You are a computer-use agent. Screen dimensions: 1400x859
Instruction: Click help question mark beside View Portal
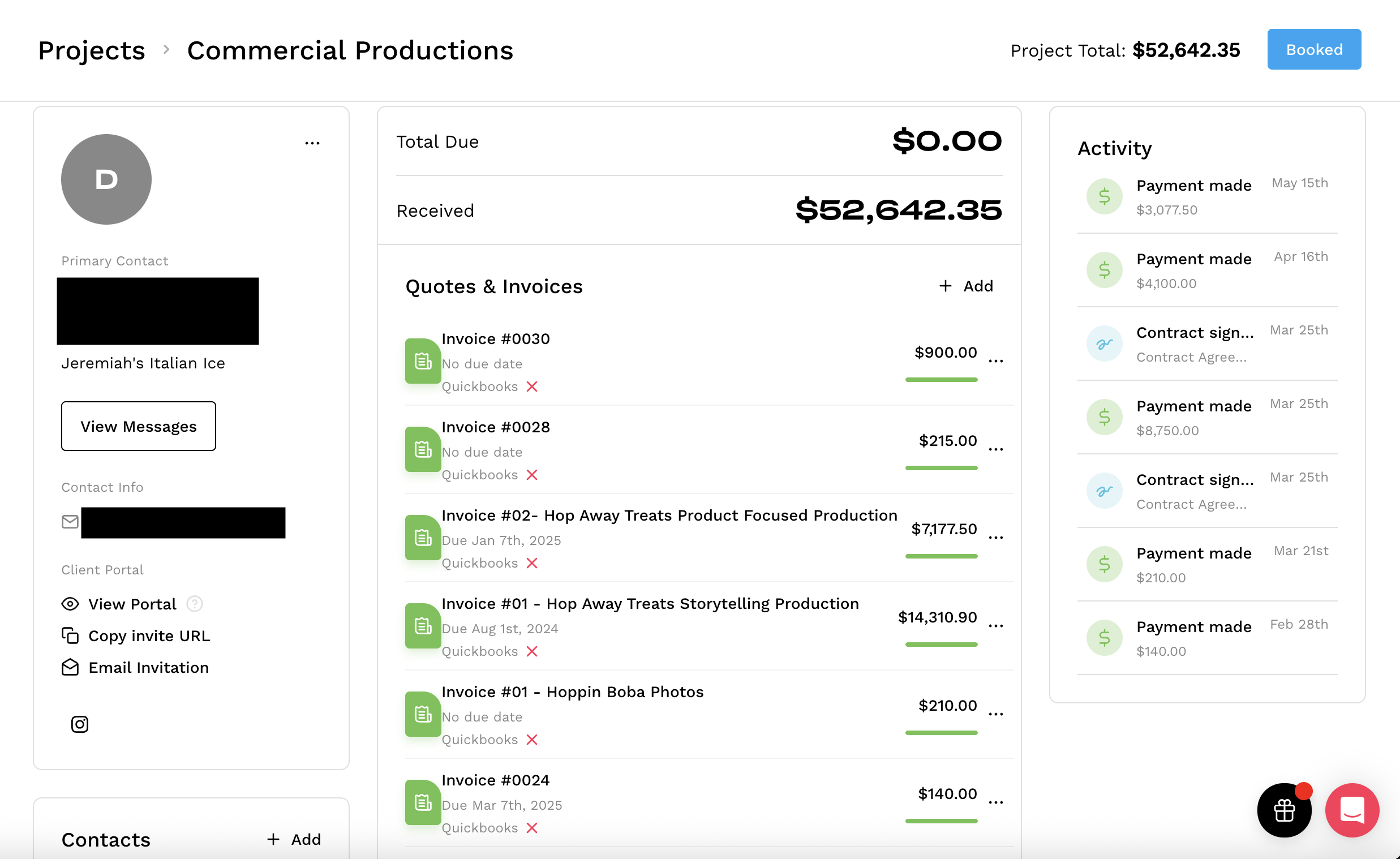194,604
